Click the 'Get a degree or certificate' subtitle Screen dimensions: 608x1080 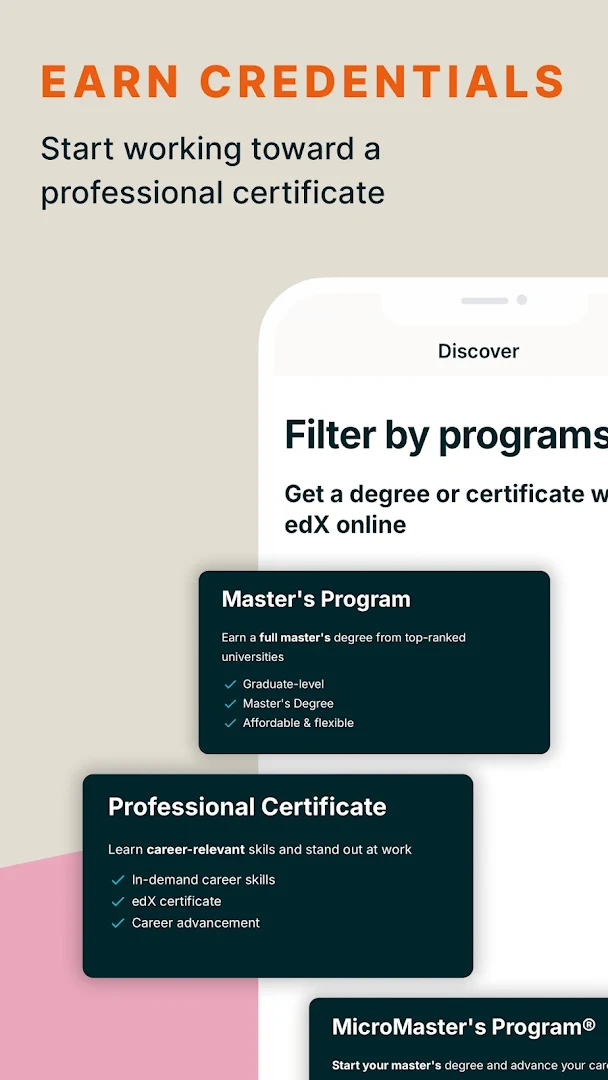446,509
